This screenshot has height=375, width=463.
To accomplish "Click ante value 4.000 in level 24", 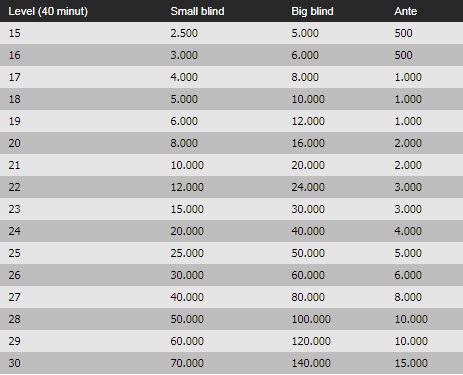I will (x=408, y=231).
